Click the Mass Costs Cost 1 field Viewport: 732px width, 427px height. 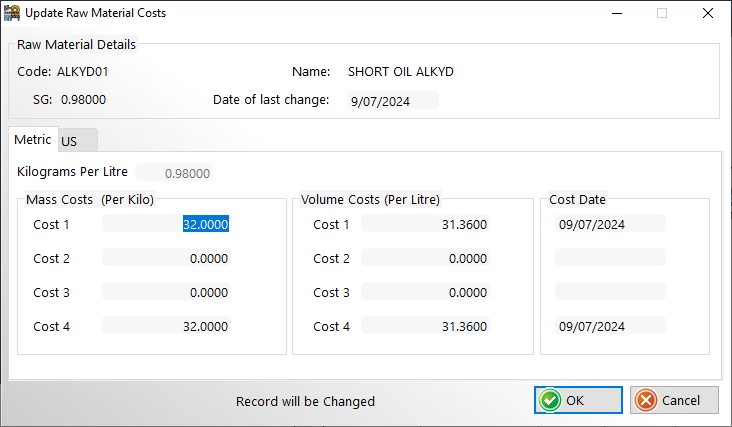(x=166, y=224)
